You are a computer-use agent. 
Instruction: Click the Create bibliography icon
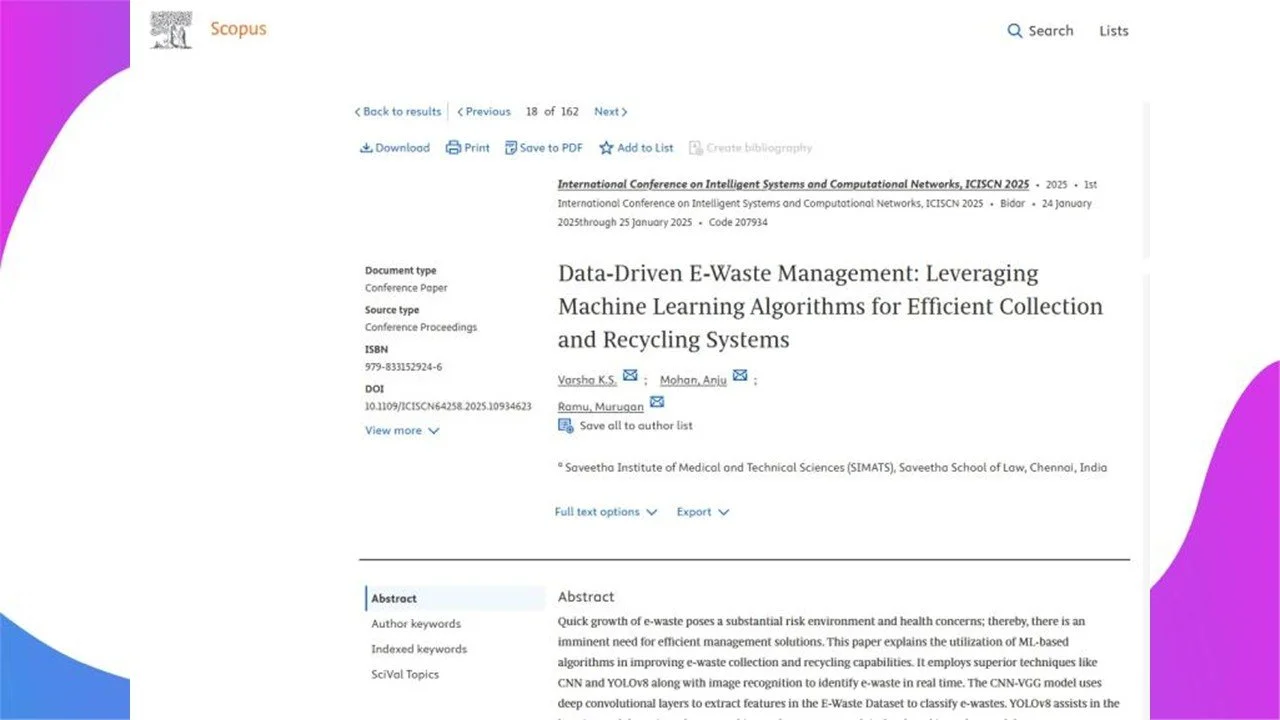(x=696, y=148)
